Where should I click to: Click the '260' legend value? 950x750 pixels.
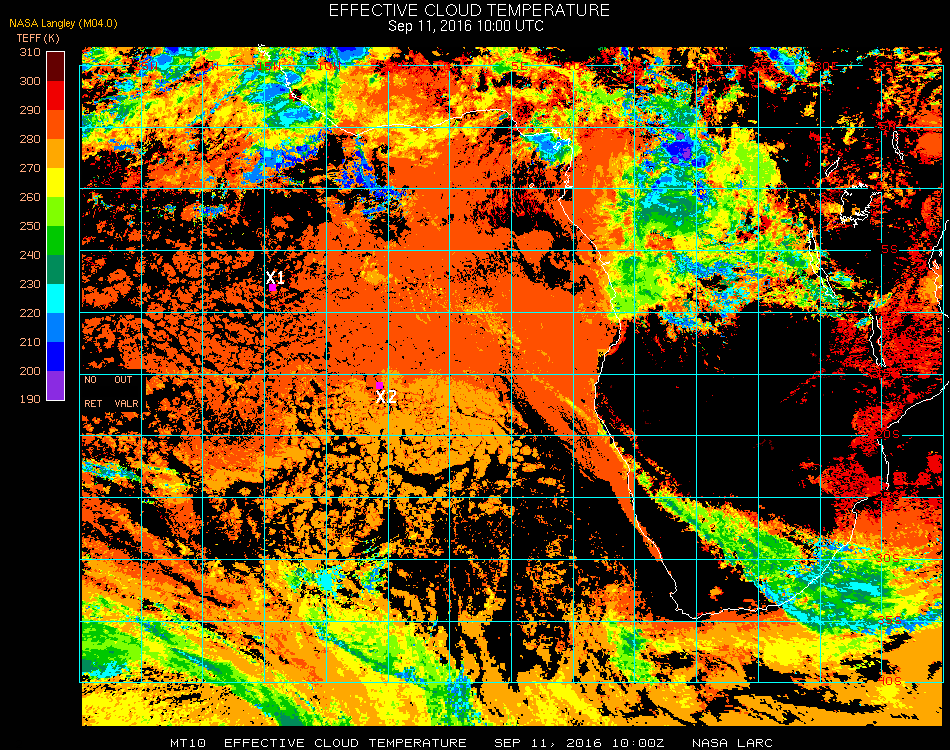click(30, 197)
